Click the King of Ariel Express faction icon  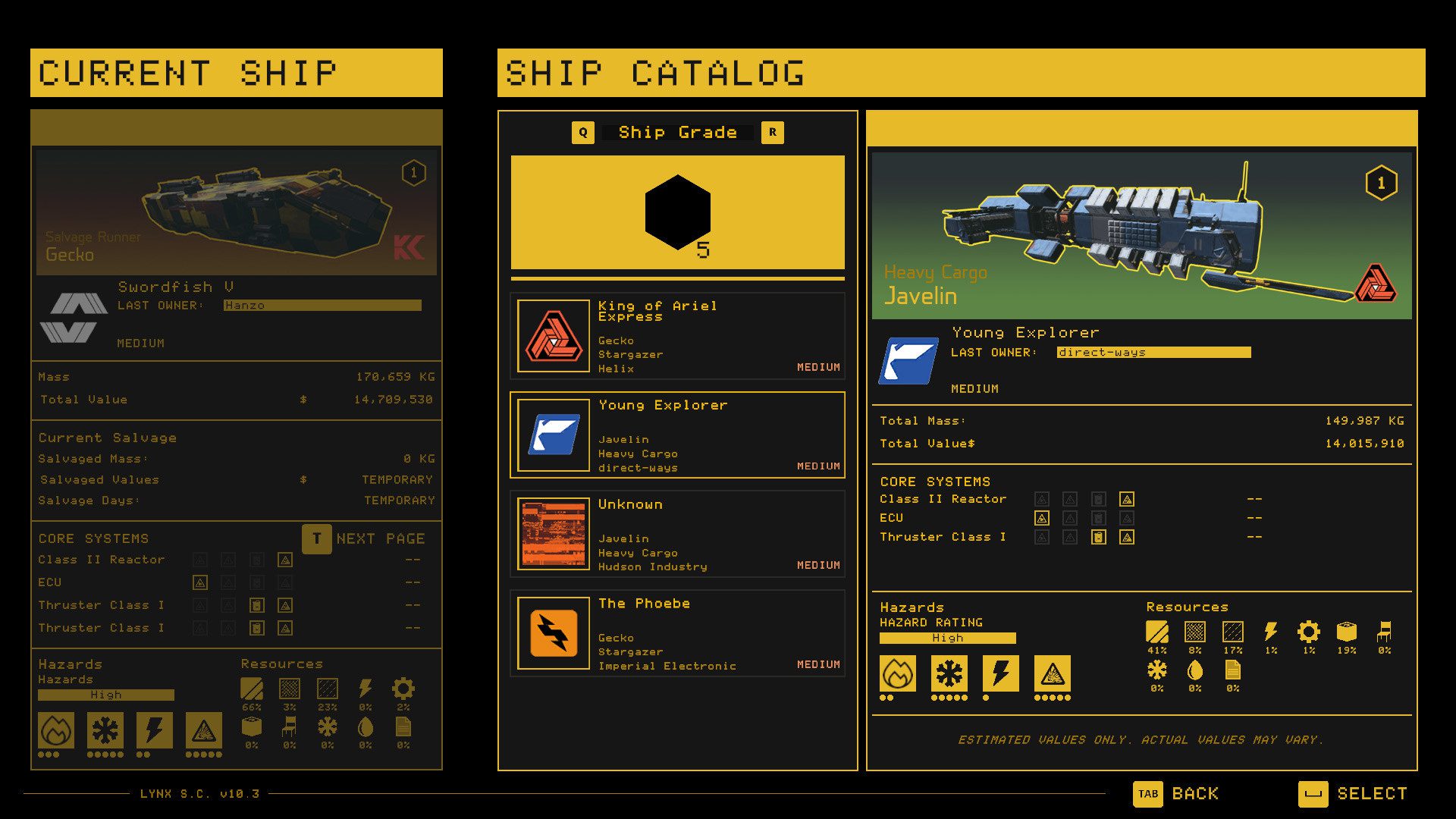(x=556, y=340)
